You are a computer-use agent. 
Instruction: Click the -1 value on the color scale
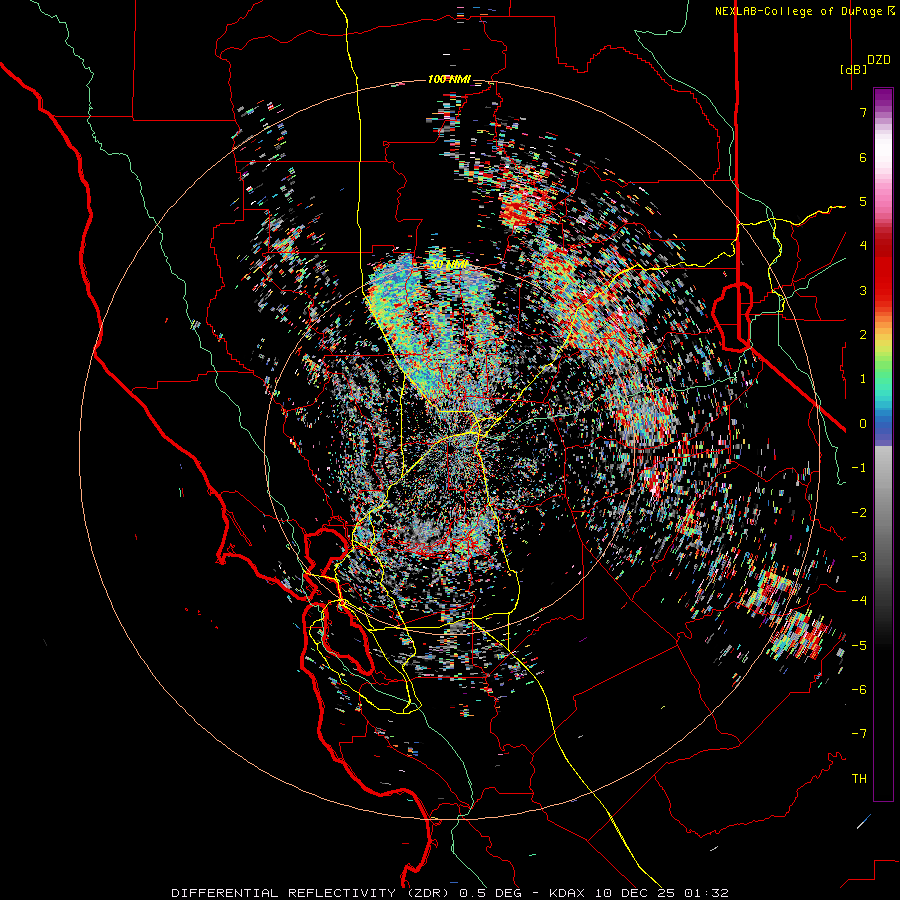click(859, 468)
